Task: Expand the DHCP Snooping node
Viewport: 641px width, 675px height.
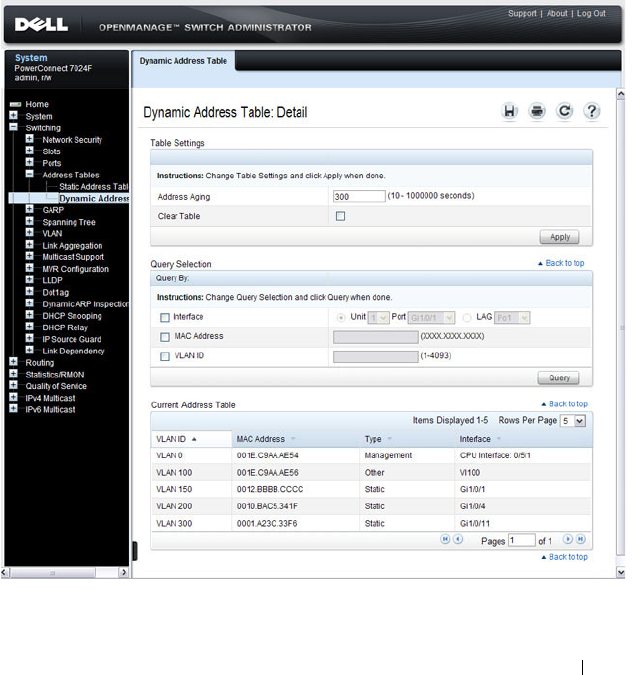Action: pos(29,315)
